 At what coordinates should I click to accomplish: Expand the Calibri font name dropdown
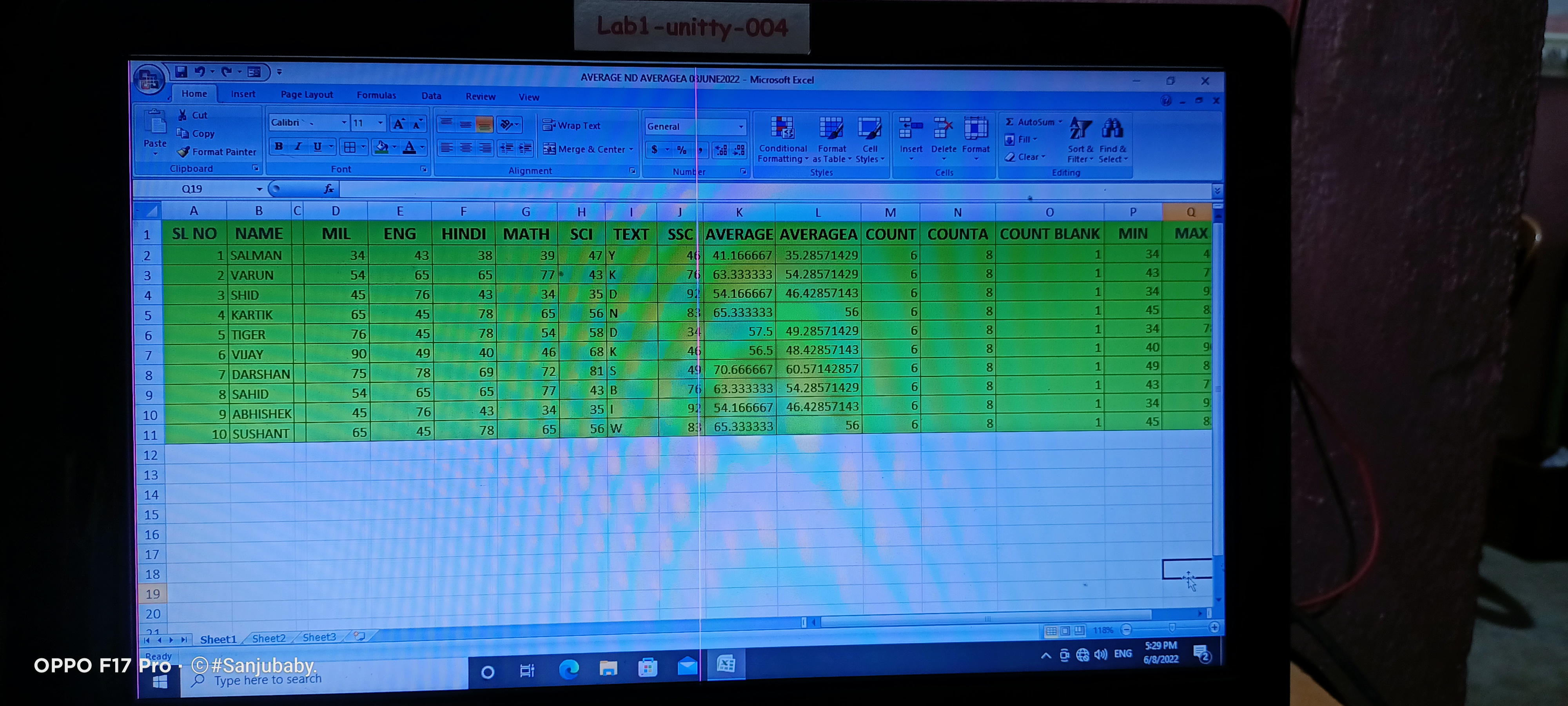pyautogui.click(x=344, y=122)
